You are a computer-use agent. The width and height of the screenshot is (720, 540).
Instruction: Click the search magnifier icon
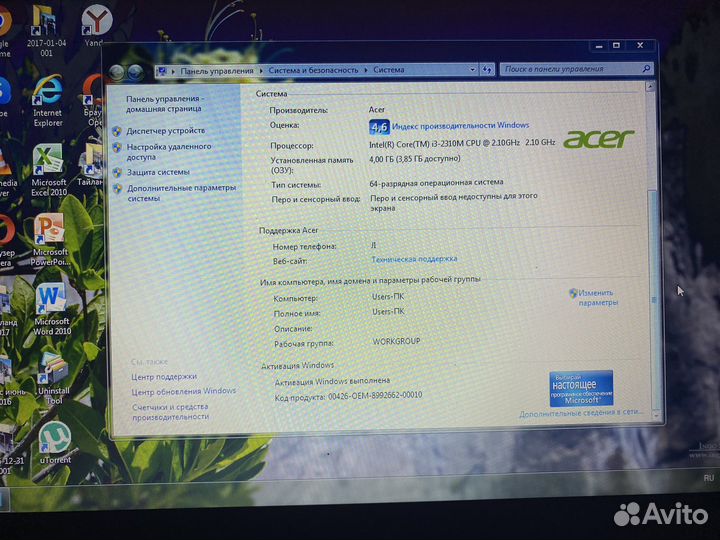[x=646, y=68]
